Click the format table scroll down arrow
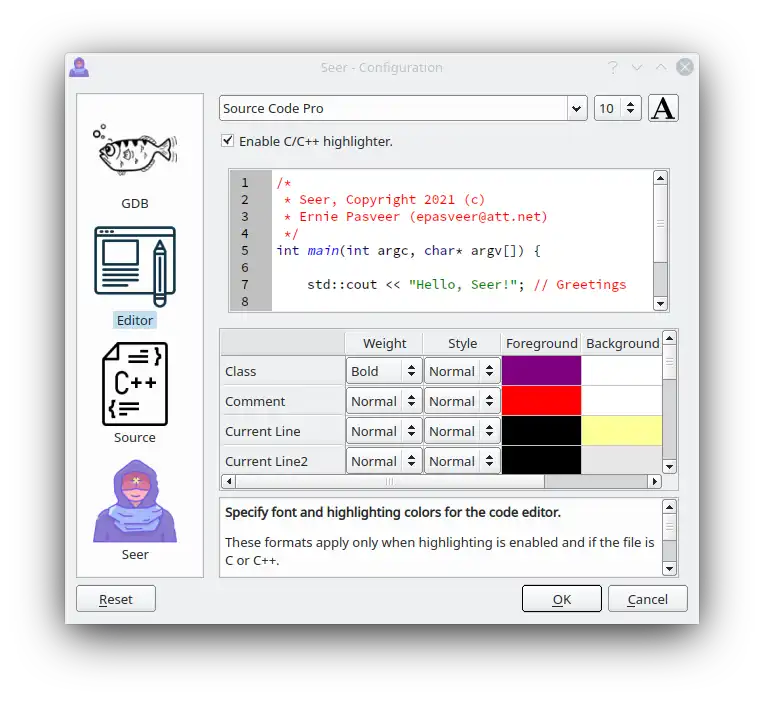The width and height of the screenshot is (764, 701). pos(669,467)
